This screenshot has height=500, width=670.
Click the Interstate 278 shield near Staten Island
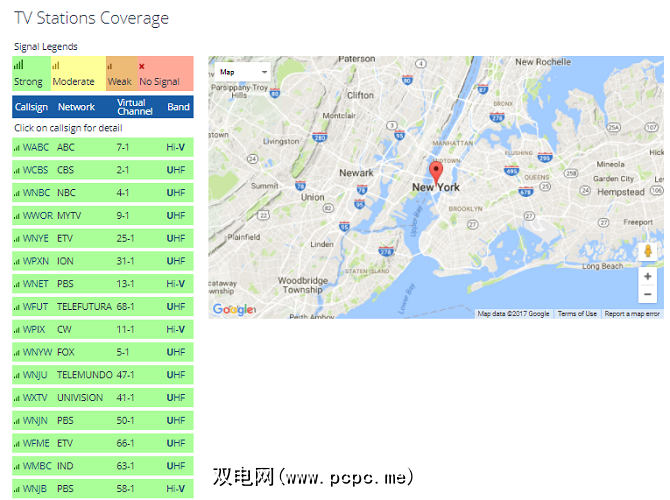pos(386,251)
